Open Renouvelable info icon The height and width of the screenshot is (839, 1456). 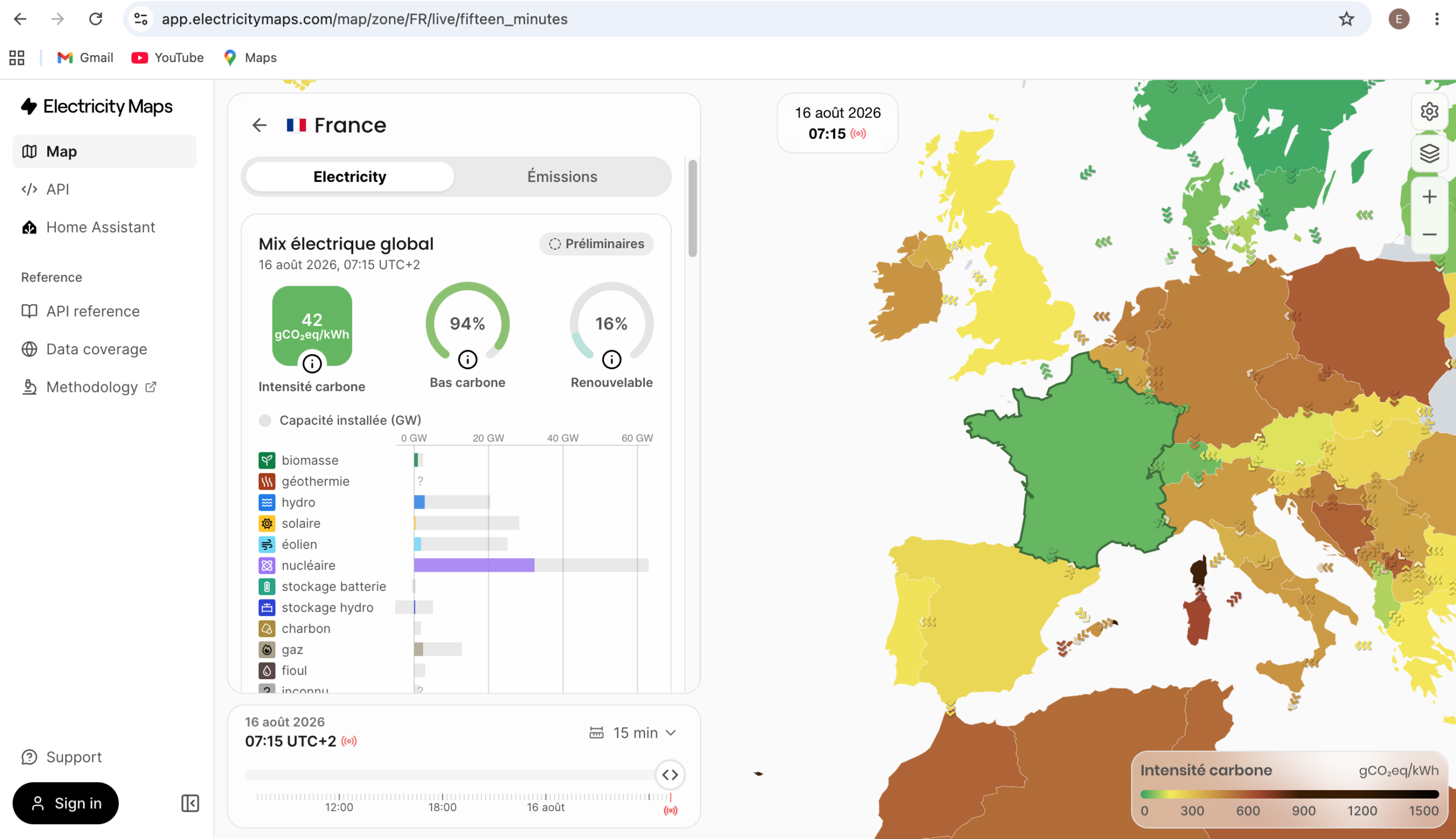(611, 359)
